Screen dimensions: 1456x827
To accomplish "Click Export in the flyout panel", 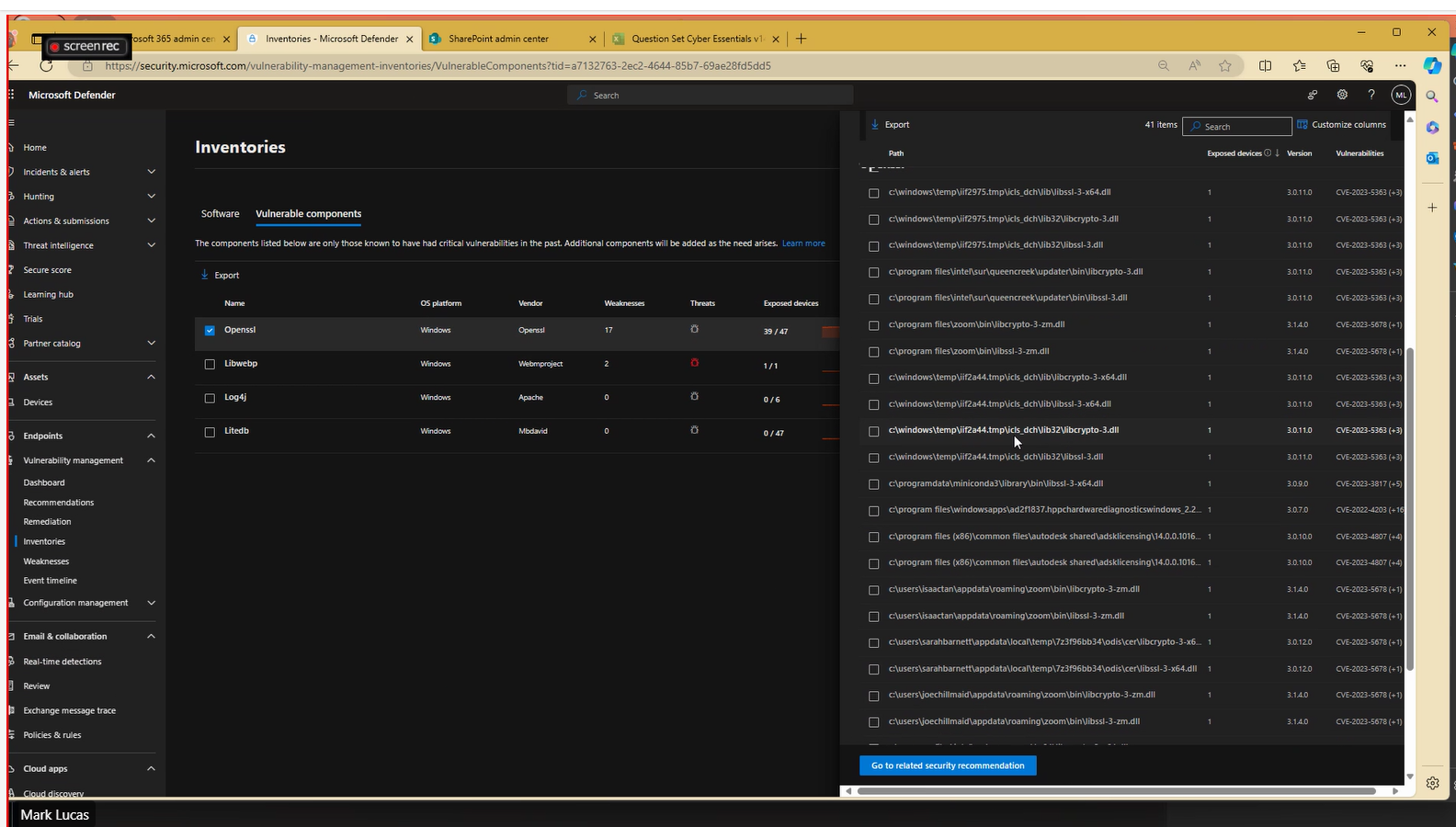I will point(890,124).
